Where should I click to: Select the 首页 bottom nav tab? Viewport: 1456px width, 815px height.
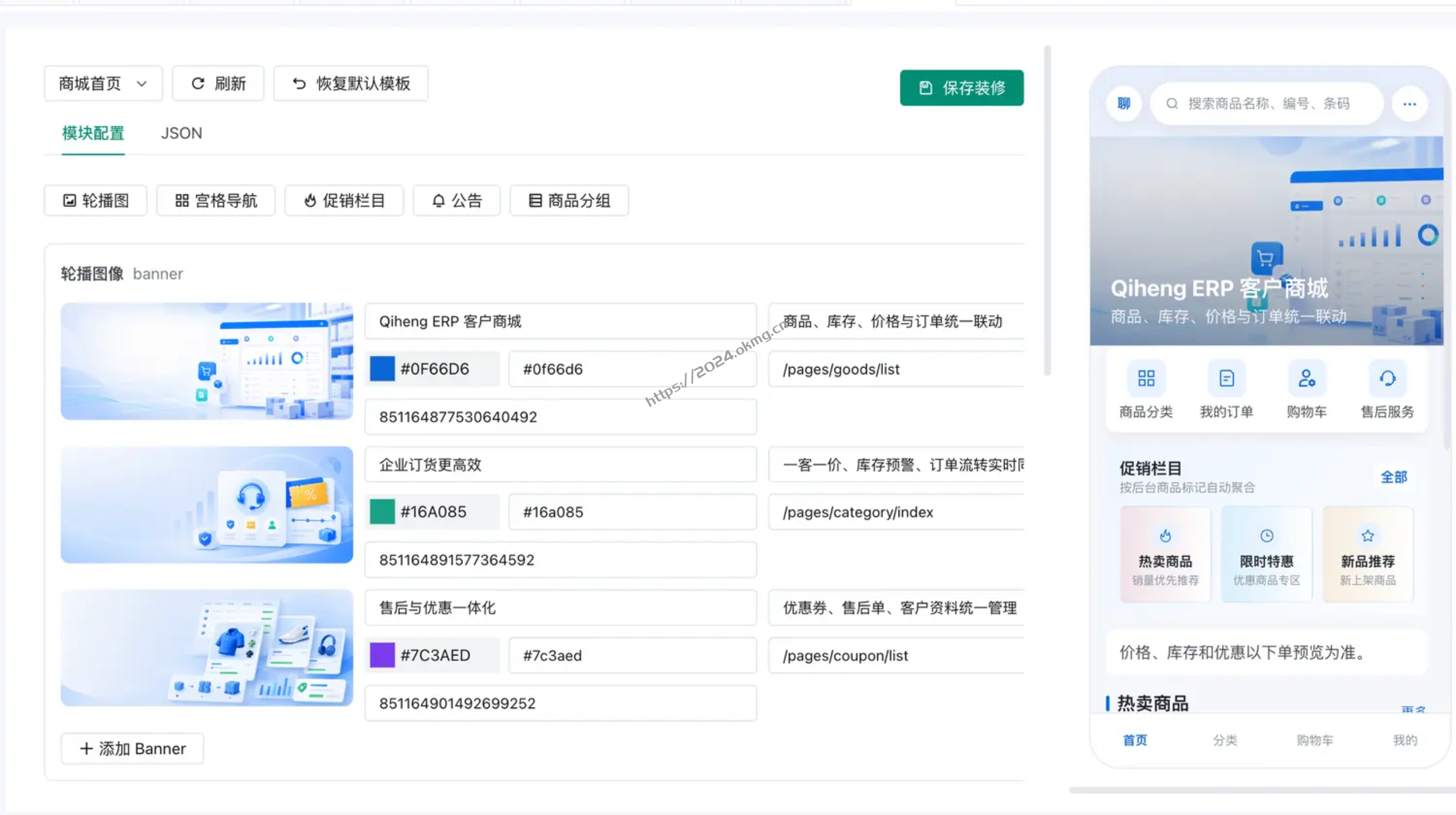pyautogui.click(x=1135, y=740)
